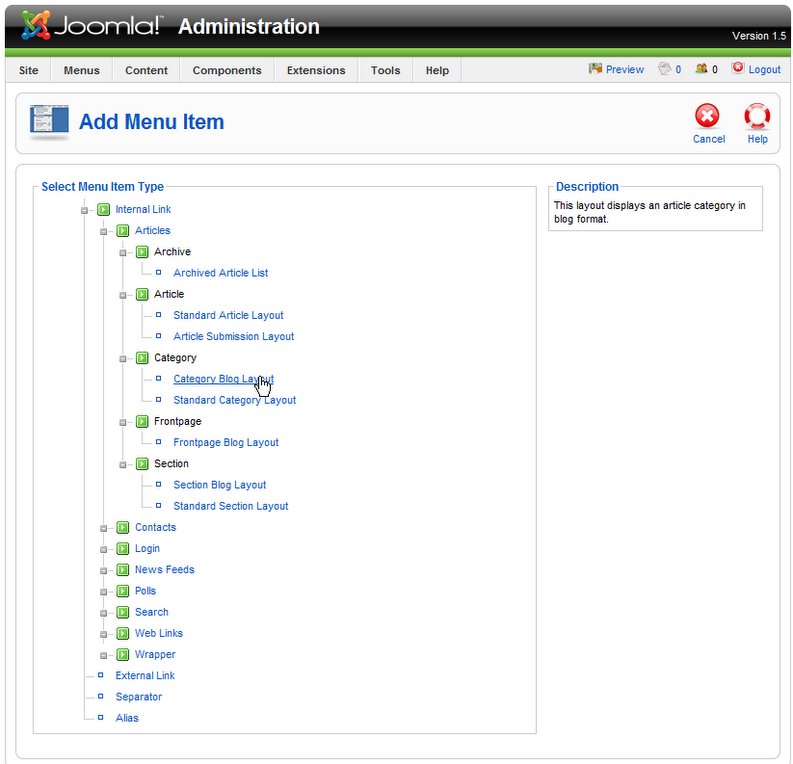Screen dimensions: 793x764
Task: Click green folder icon beside Web Links
Action: click(123, 634)
